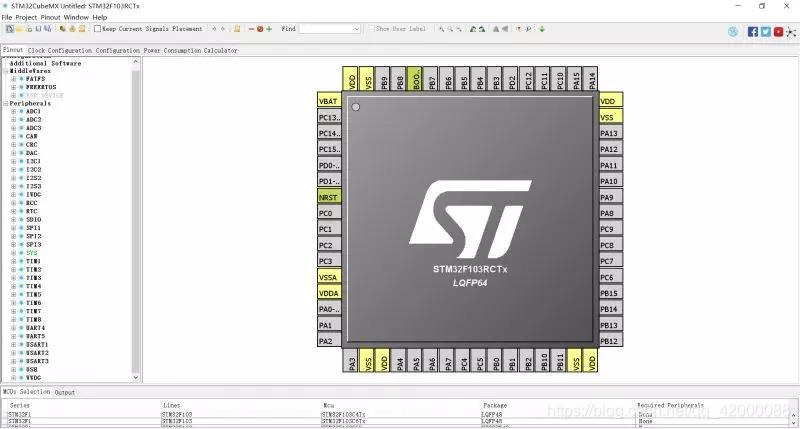This screenshot has height=429, width=800.
Task: Click the Package column header
Action: pos(495,406)
